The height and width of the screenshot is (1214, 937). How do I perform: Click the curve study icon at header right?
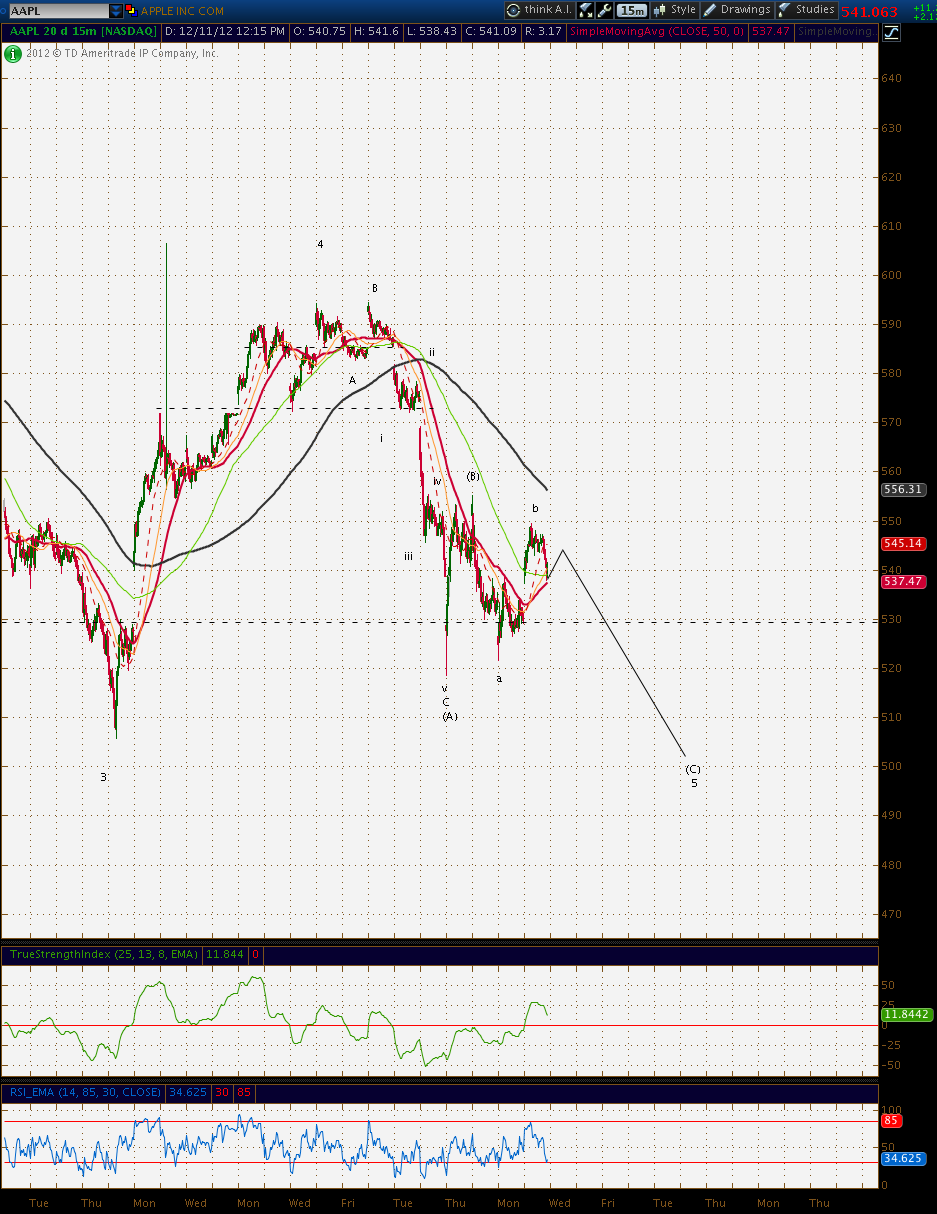pos(890,32)
